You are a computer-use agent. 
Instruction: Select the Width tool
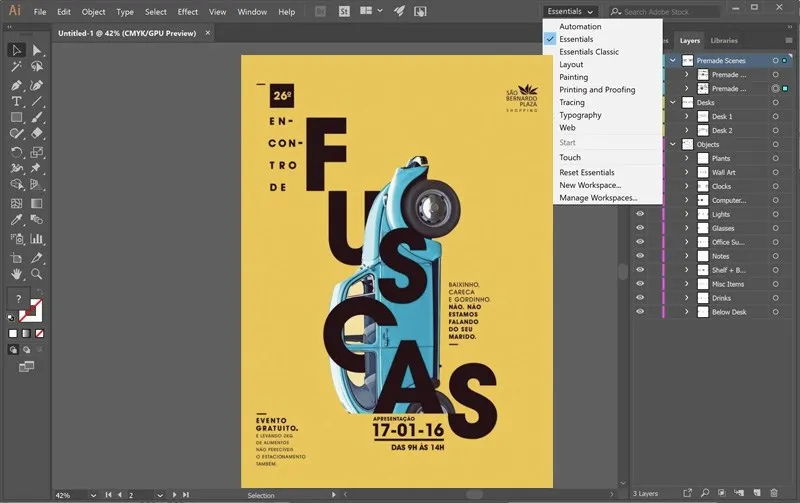(x=16, y=168)
